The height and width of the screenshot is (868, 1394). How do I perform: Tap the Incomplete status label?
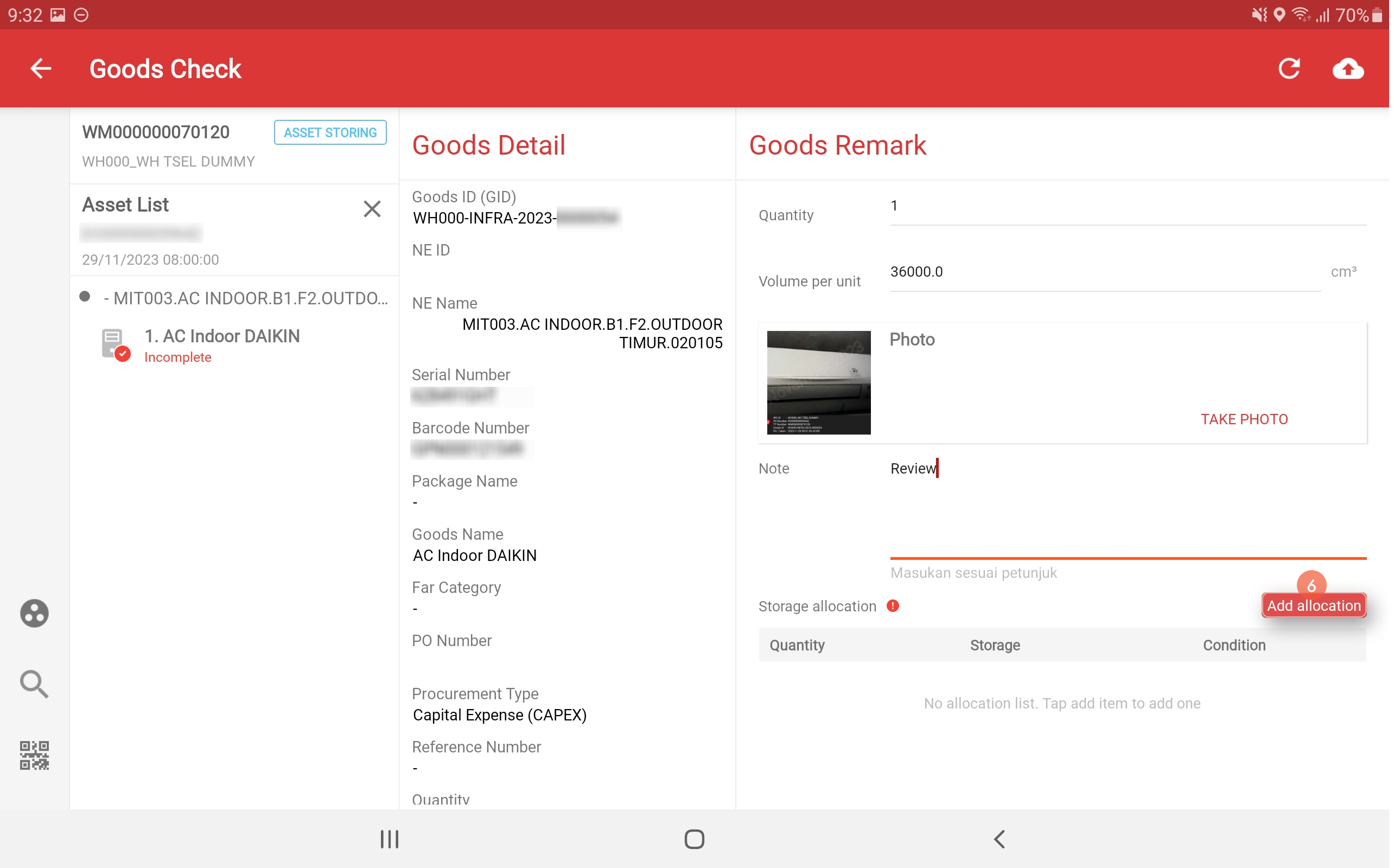coord(178,358)
